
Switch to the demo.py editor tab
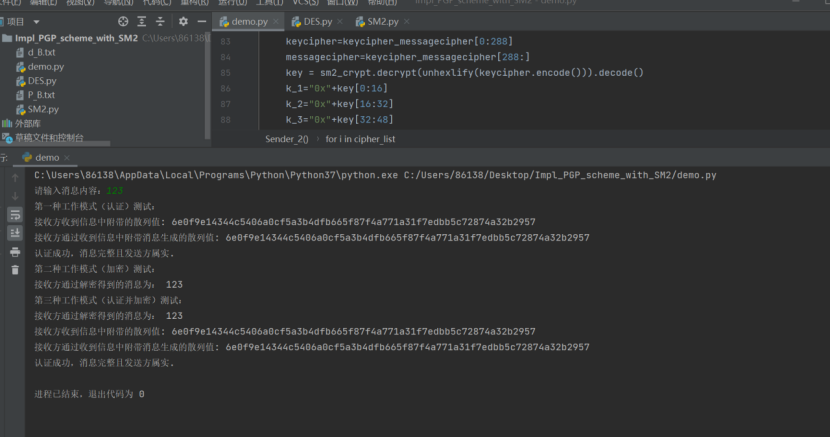click(249, 22)
